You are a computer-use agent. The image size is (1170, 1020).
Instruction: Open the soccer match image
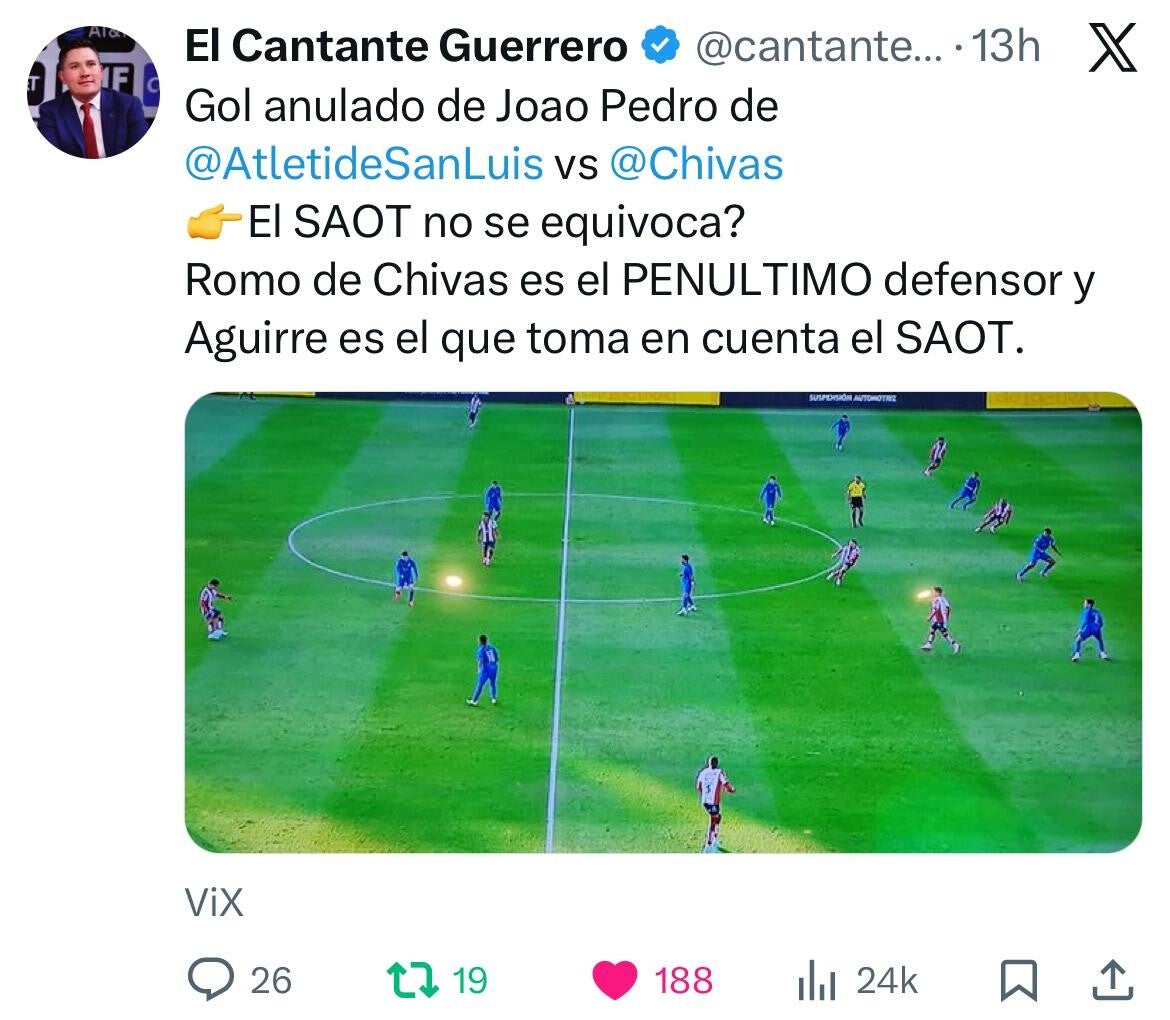[x=663, y=622]
